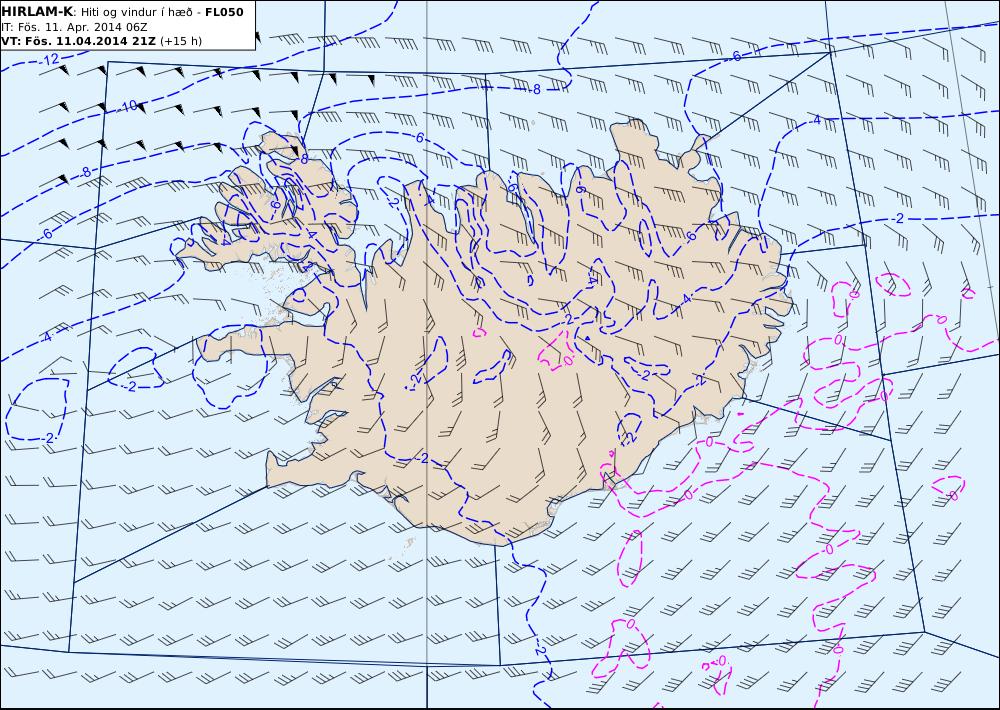This screenshot has width=1000, height=710.
Task: Click the VT: Fös. 11.04.2014 21Z line
Action: tap(79, 41)
